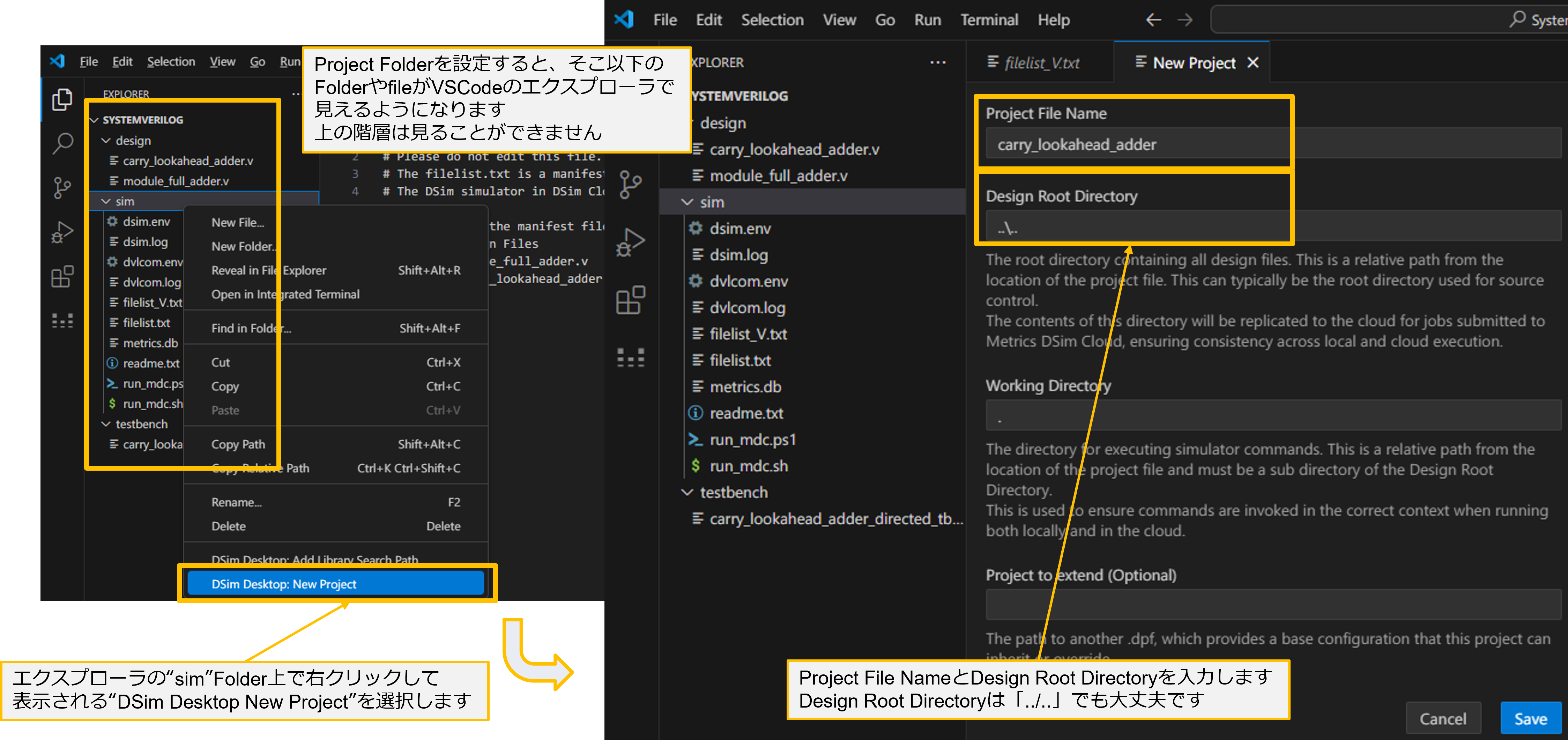Open explorer More Actions ellipsis in right window

click(x=938, y=62)
